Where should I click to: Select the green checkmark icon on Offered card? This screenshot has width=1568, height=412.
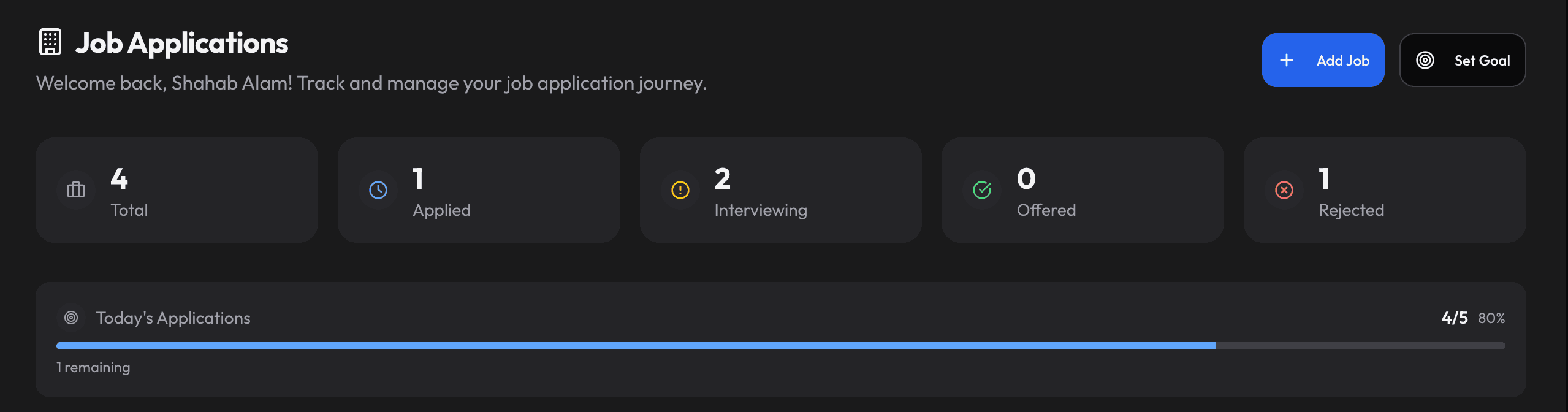pyautogui.click(x=981, y=190)
